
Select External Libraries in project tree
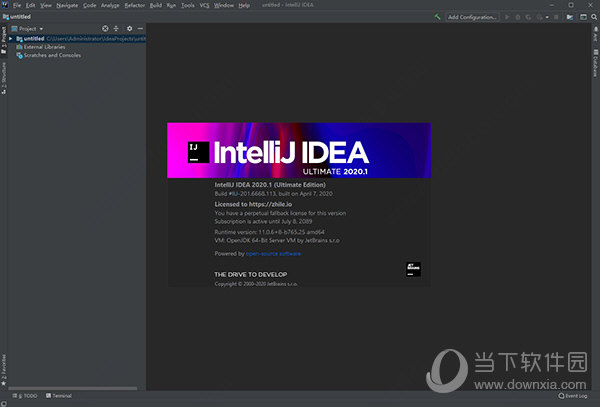[44, 47]
